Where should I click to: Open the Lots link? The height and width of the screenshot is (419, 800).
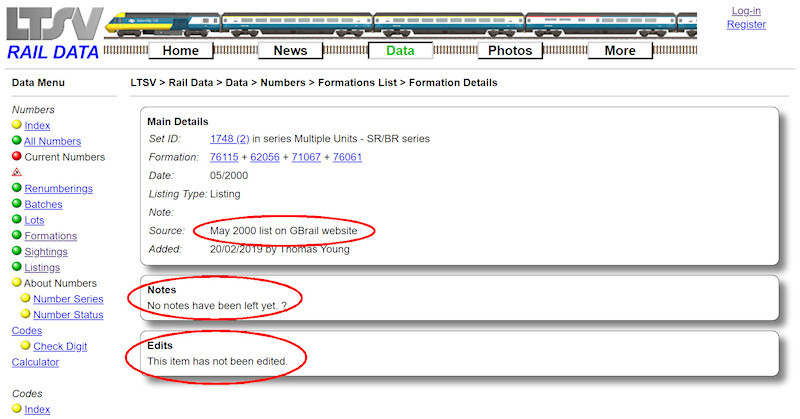tap(34, 220)
